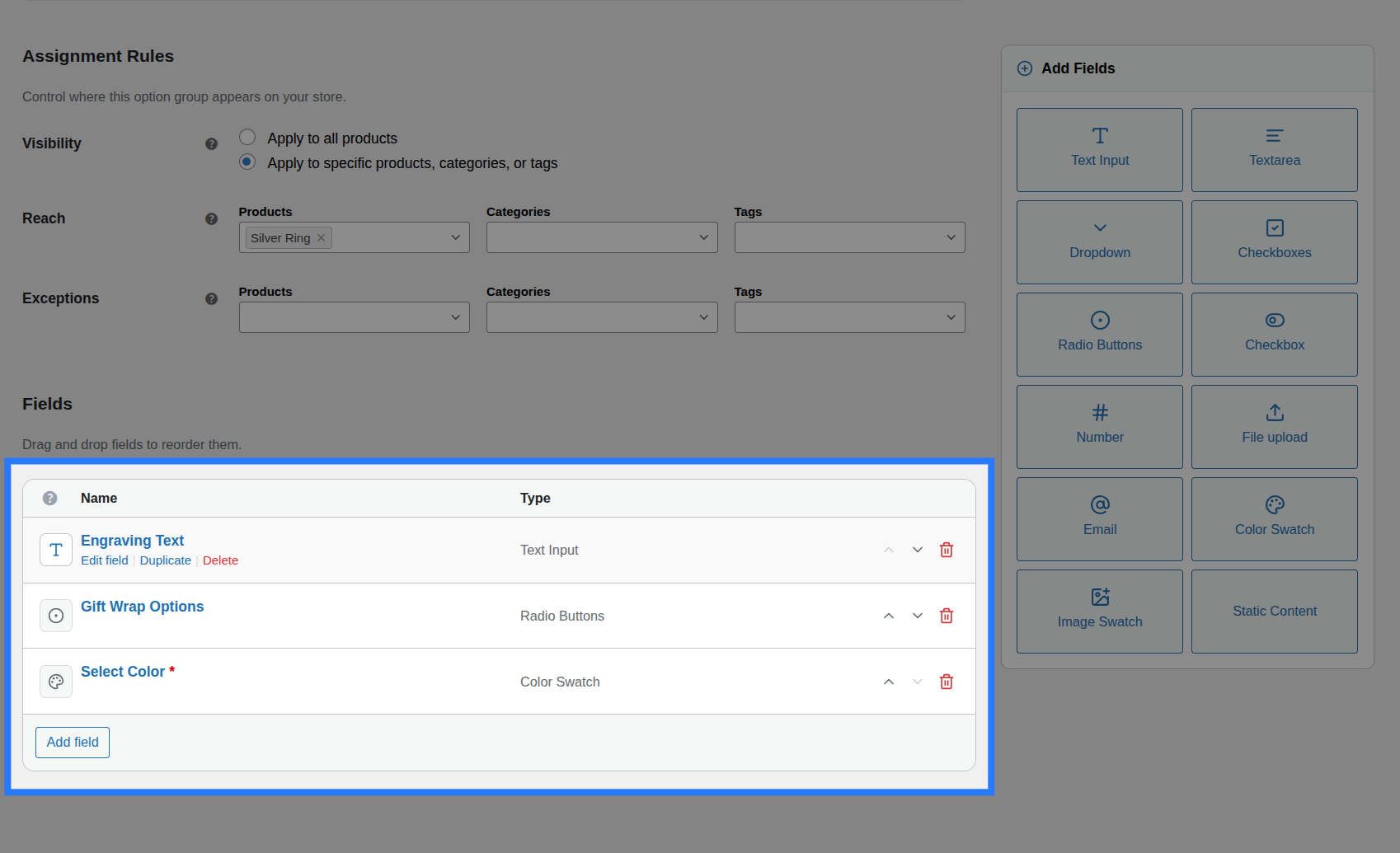Add a Textarea field
This screenshot has height=853, width=1400.
point(1274,150)
